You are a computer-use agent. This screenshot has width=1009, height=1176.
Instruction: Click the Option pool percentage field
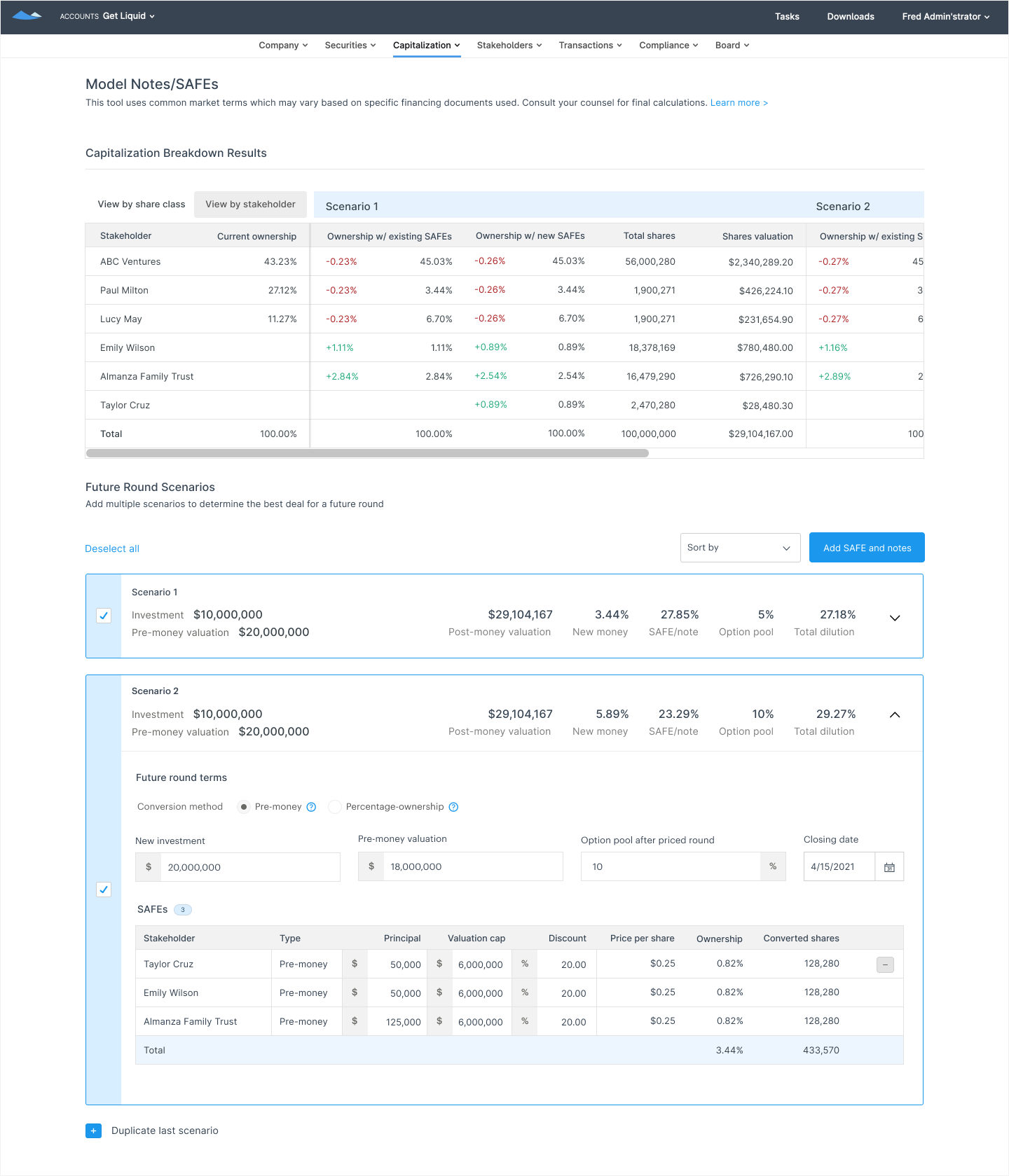[x=683, y=866]
